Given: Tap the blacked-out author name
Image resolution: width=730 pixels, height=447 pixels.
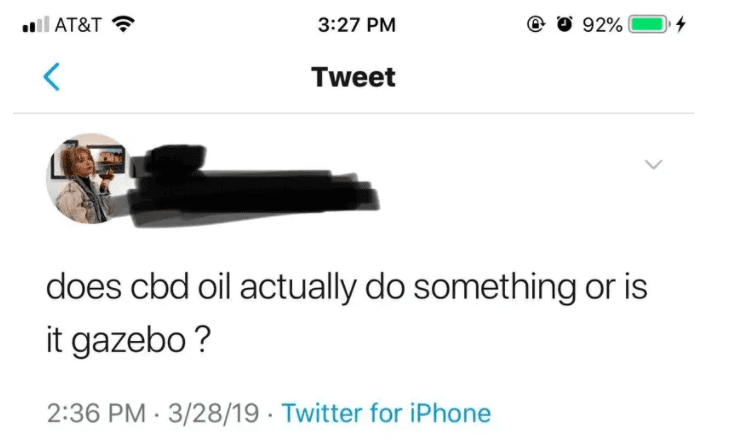Looking at the screenshot, I should pos(254,185).
